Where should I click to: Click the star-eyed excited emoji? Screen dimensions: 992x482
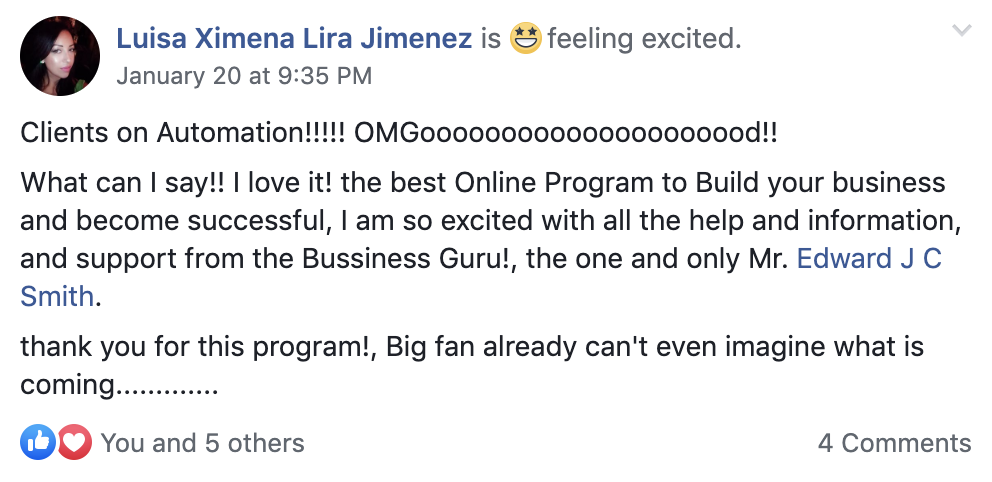(525, 40)
